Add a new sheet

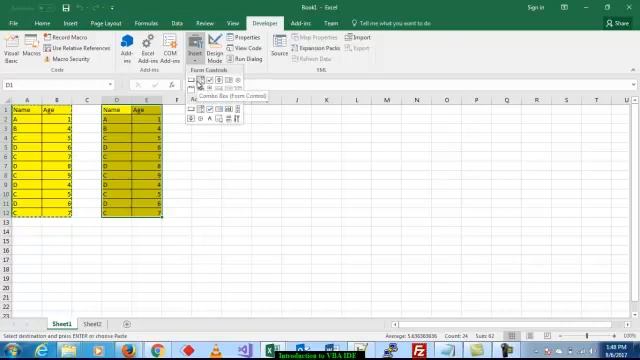click(x=127, y=324)
